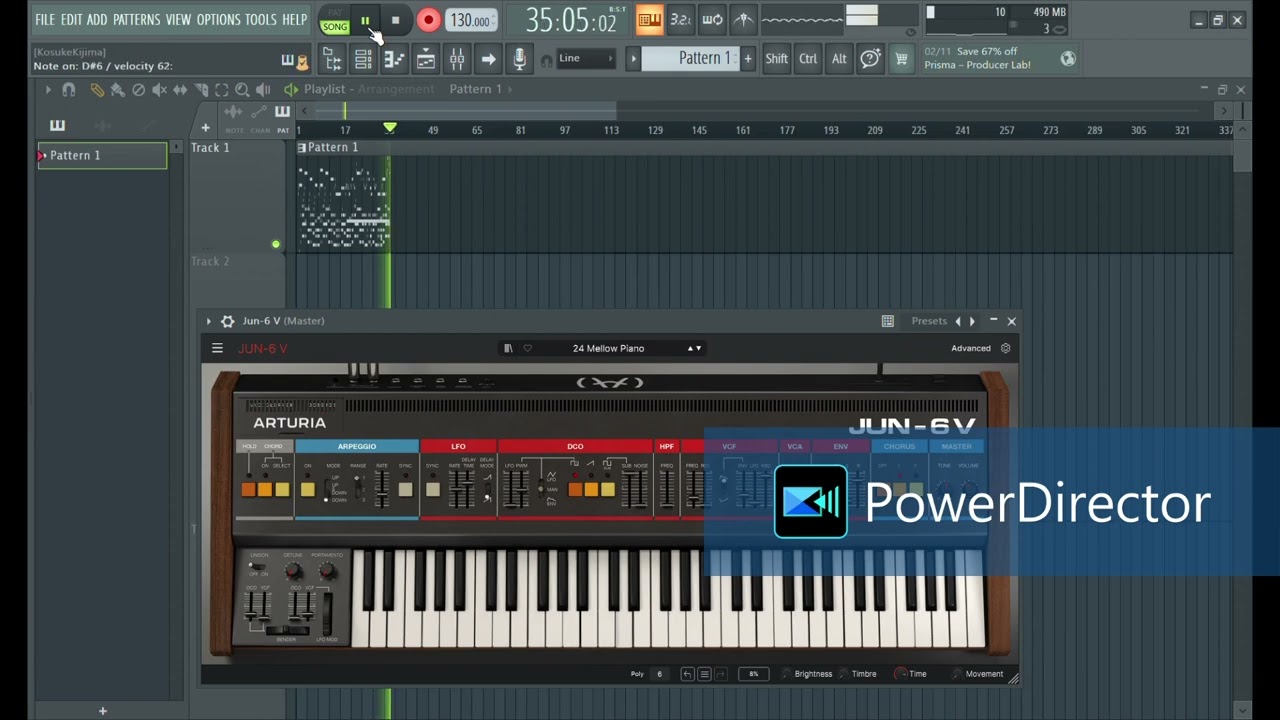Open the VIEW menu
Viewport: 1280px width, 720px height.
pyautogui.click(x=178, y=19)
